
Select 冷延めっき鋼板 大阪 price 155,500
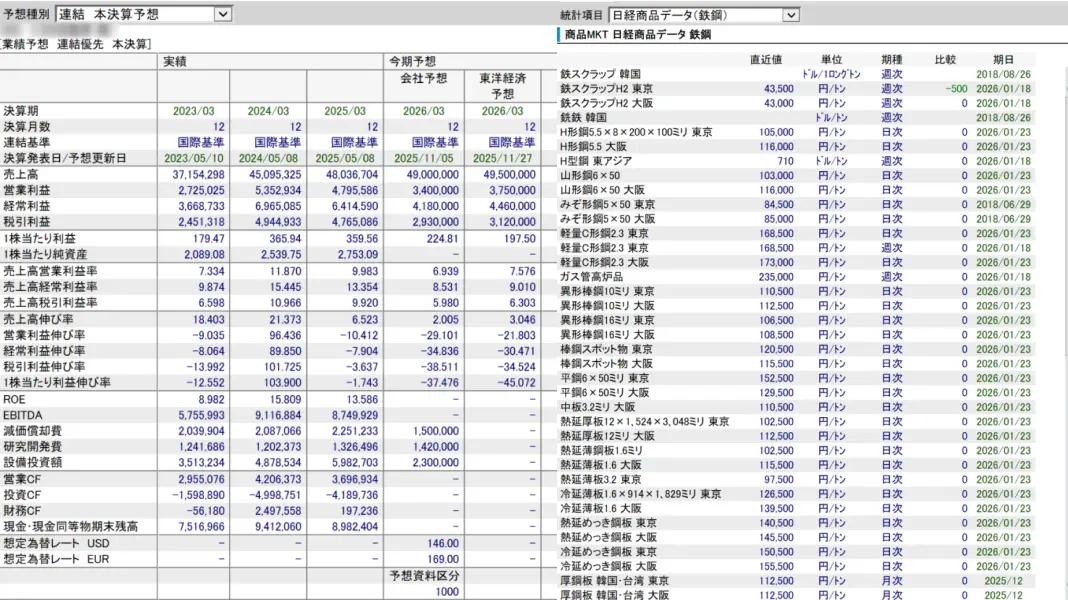click(776, 567)
